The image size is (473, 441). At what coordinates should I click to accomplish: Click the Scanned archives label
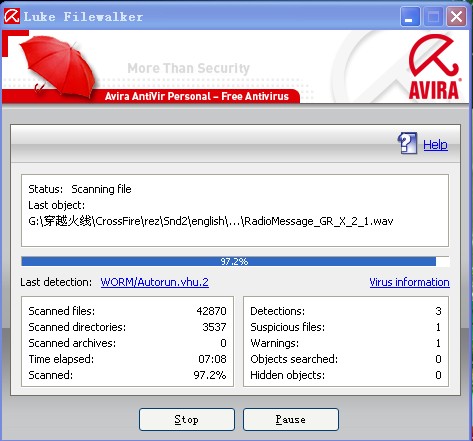[72, 343]
